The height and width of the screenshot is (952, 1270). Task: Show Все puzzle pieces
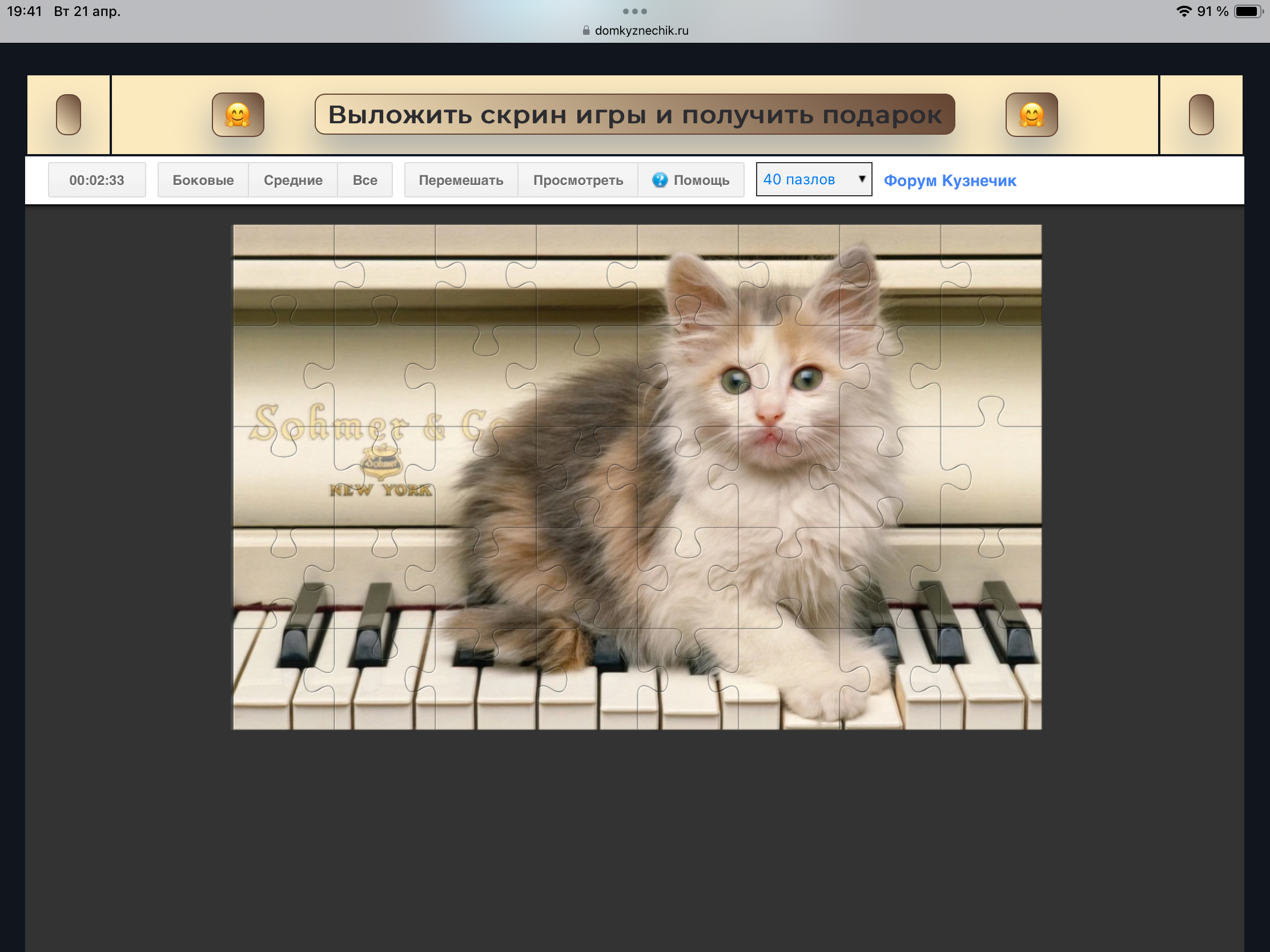click(x=364, y=180)
